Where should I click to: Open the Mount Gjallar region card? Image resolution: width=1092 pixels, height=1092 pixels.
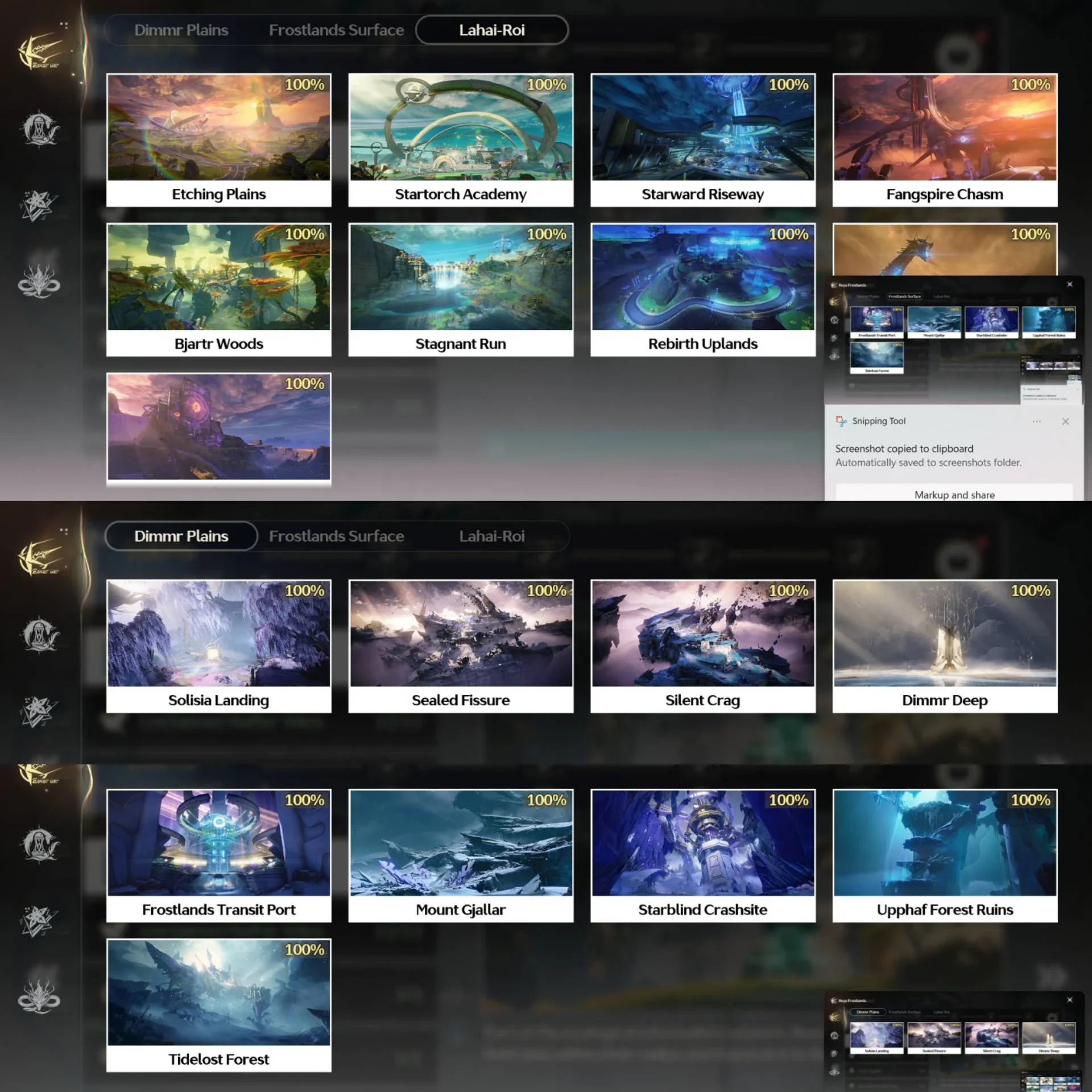(461, 855)
